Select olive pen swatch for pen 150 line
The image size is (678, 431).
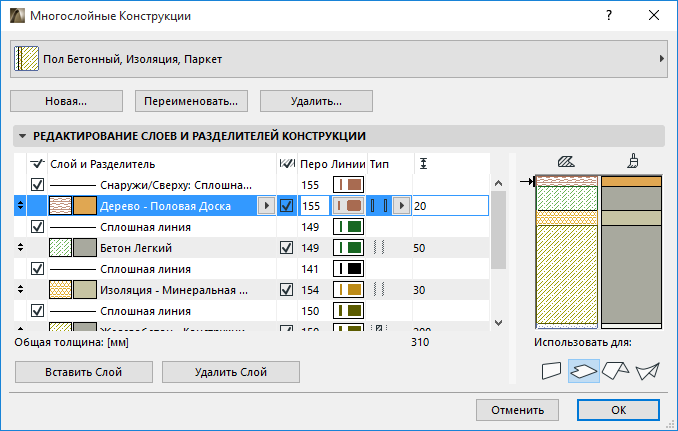coord(349,311)
